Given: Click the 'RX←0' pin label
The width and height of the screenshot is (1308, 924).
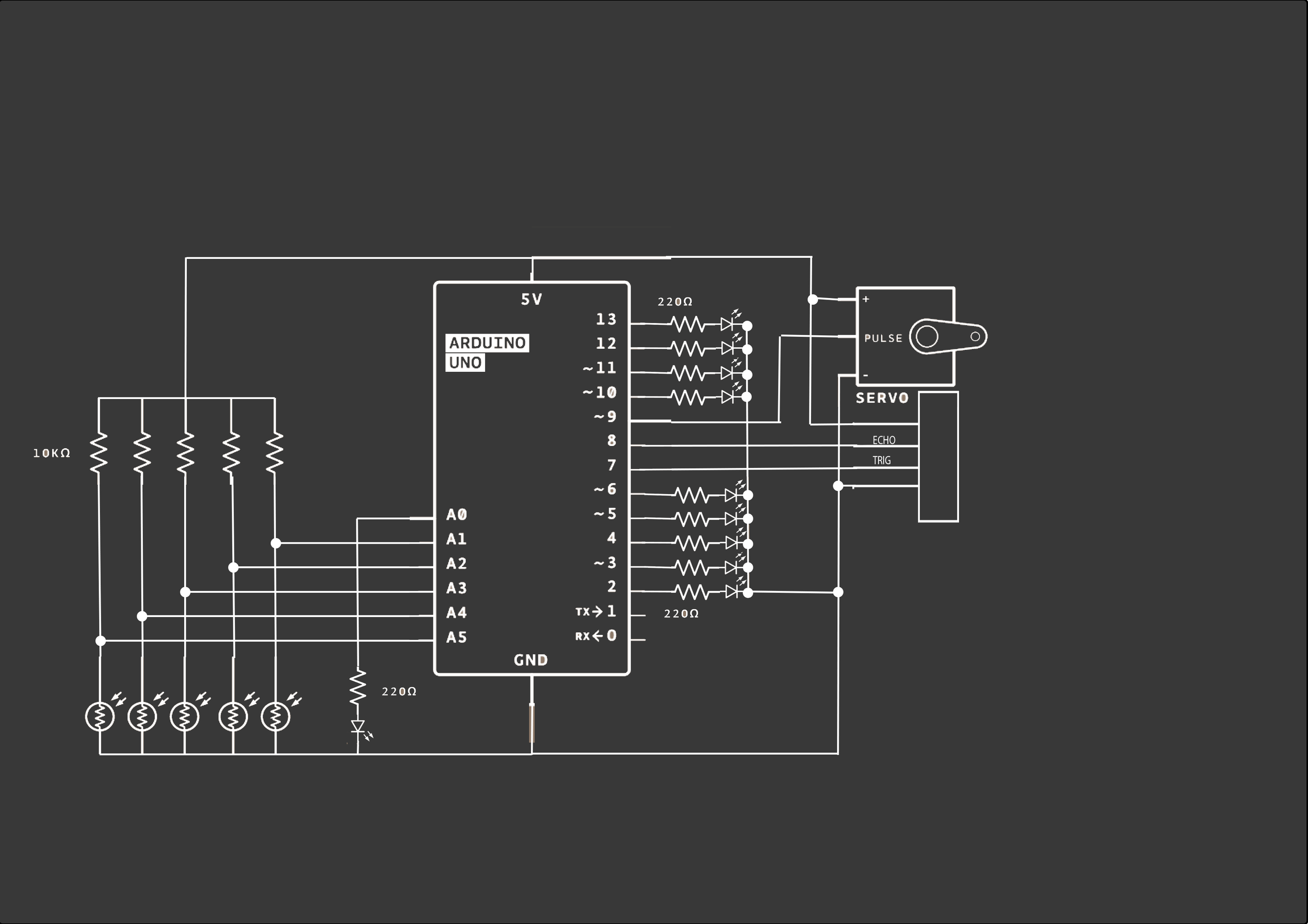Looking at the screenshot, I should (x=596, y=636).
